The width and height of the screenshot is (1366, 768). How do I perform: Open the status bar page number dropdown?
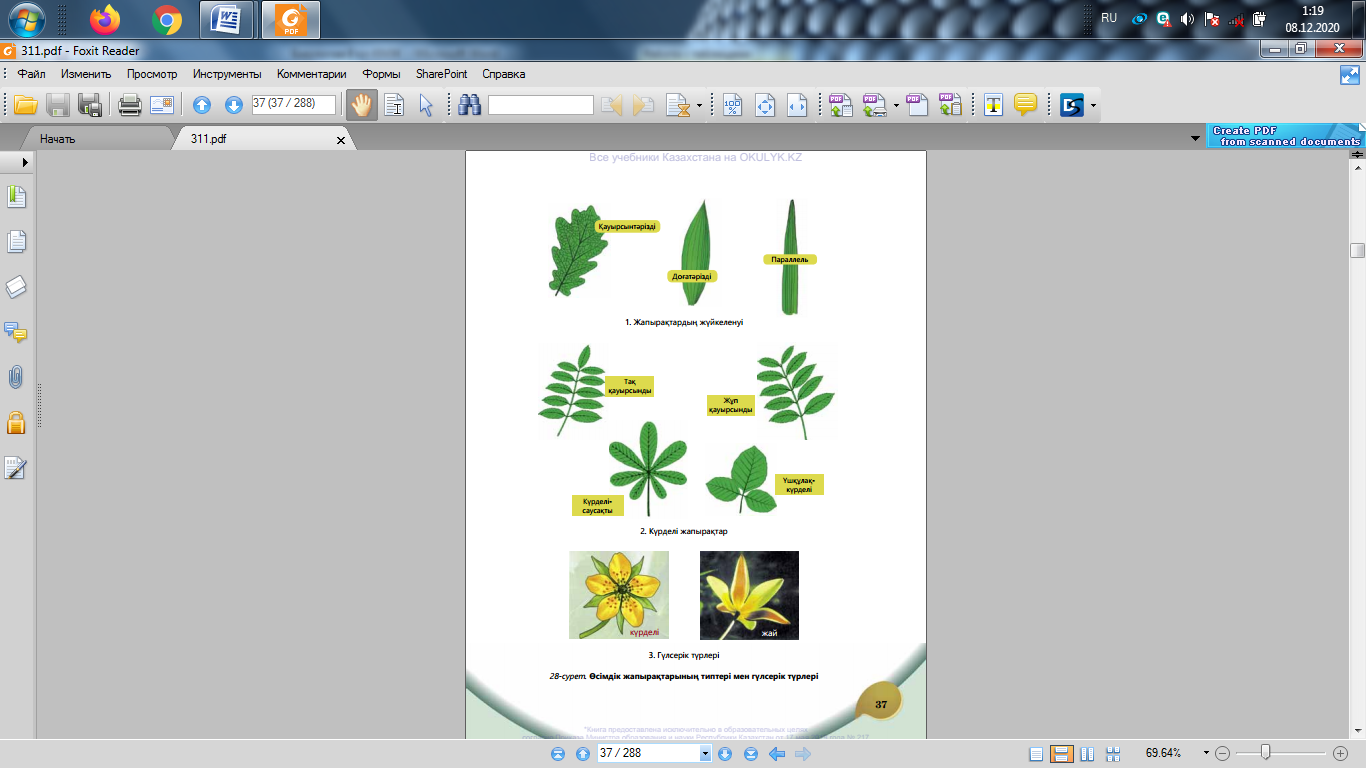click(706, 754)
